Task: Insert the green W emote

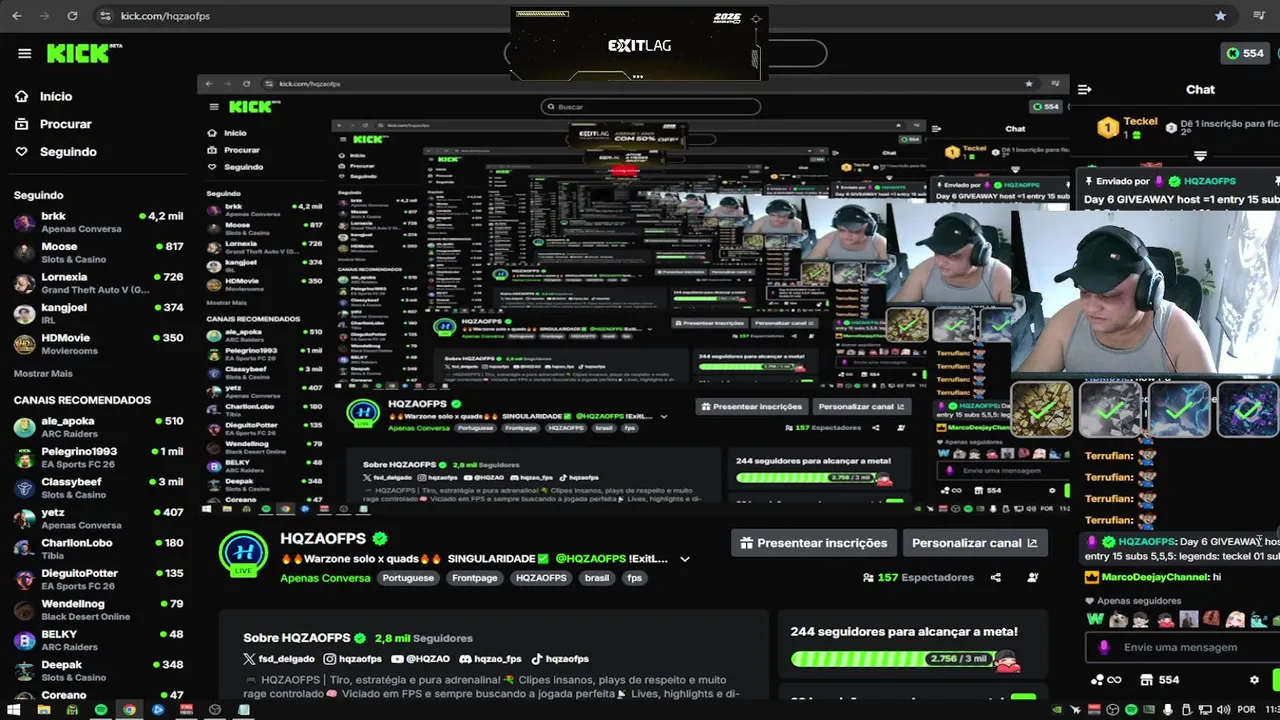Action: point(1095,619)
